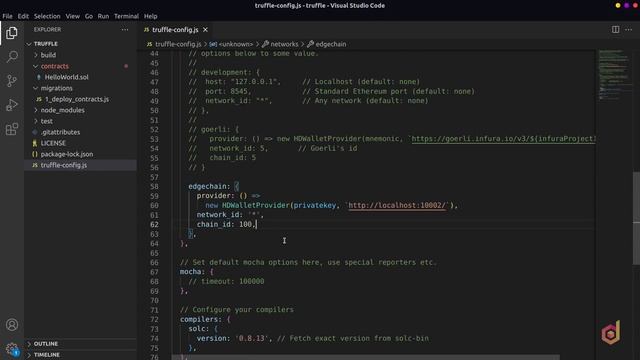The height and width of the screenshot is (360, 640).
Task: Open the Help menu
Action: click(151, 16)
